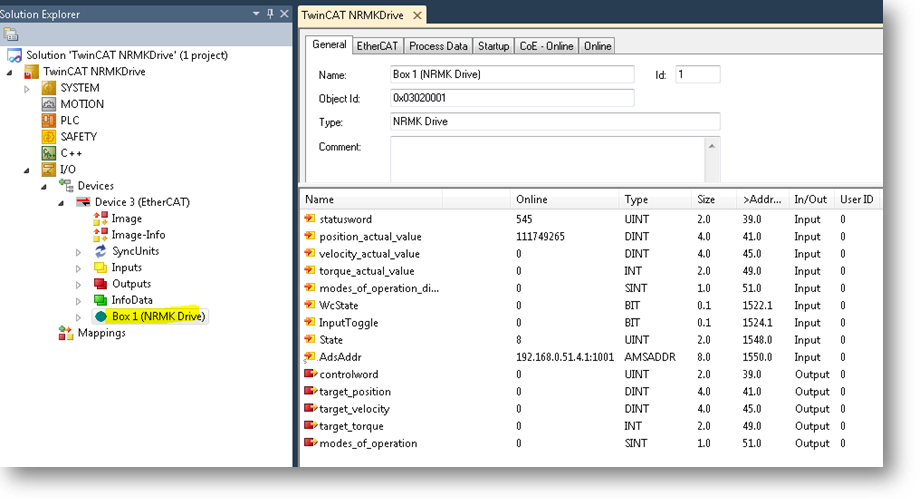Screen dimensions: 921x499
Task: Sort by the Size column header
Action: coord(714,200)
